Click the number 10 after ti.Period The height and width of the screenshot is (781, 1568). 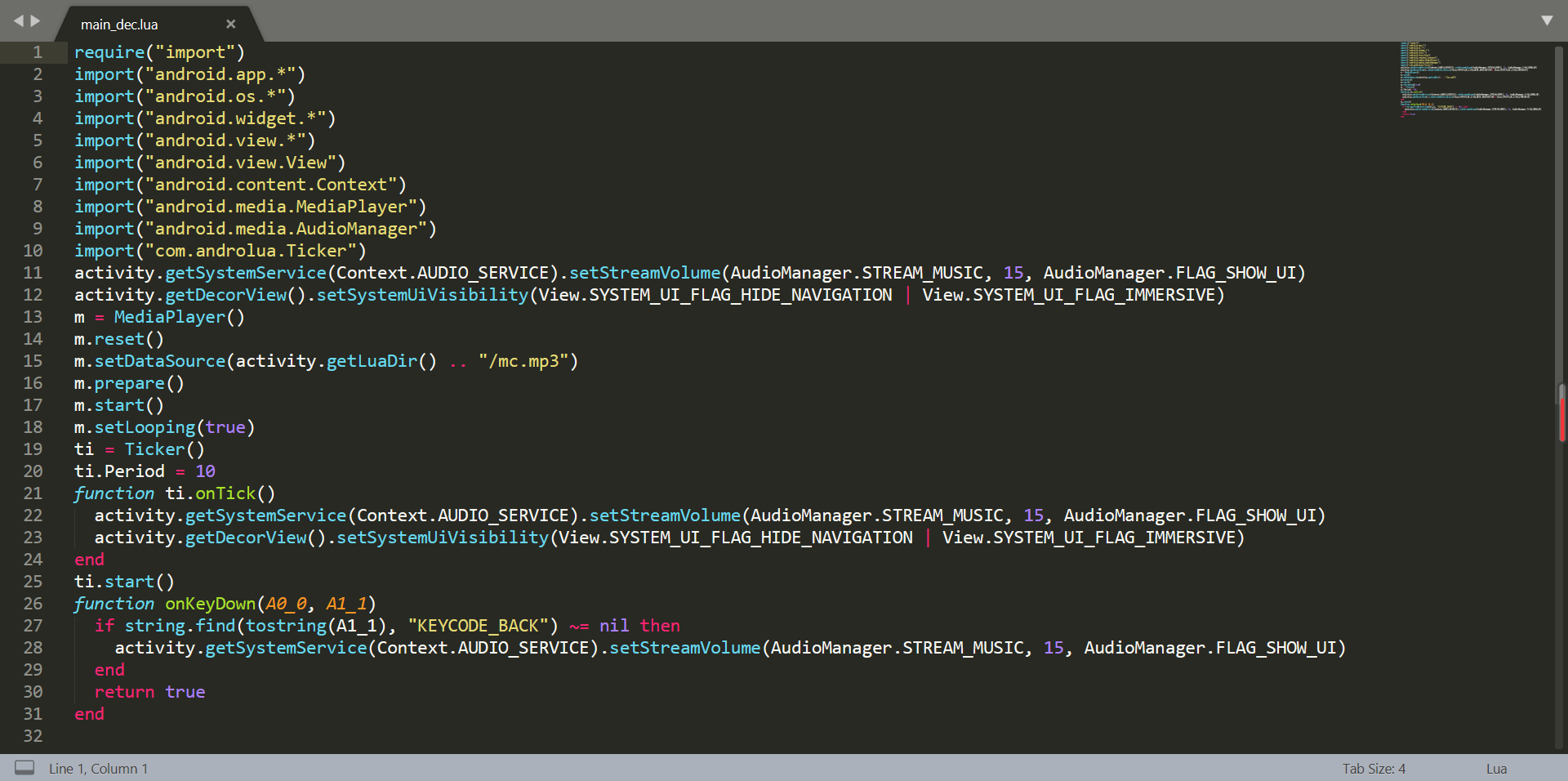[205, 471]
